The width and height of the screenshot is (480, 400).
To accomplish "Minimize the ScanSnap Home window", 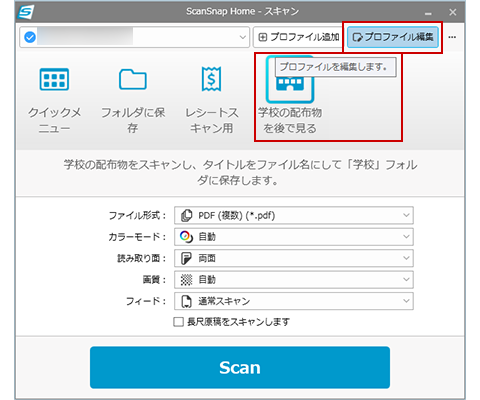I will pos(429,13).
